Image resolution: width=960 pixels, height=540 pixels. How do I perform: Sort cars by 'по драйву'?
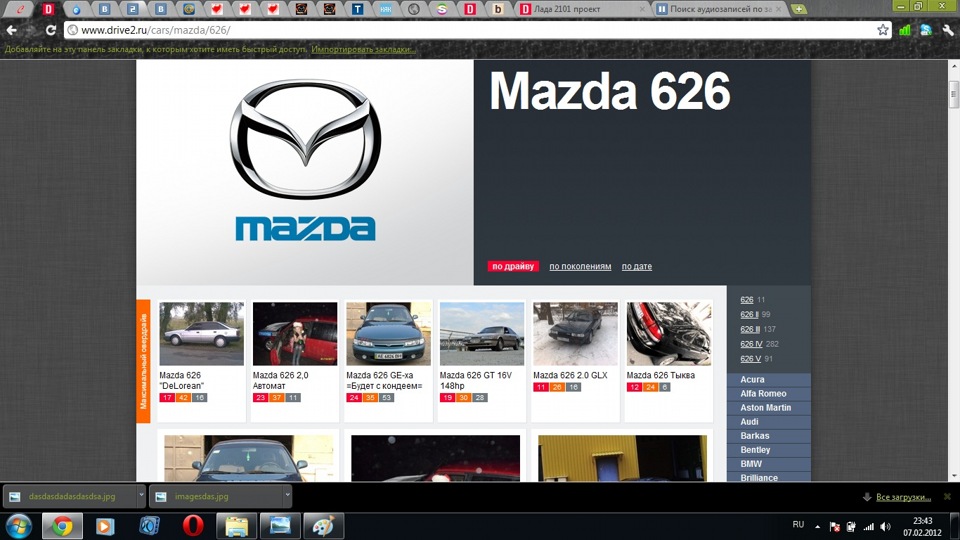click(x=513, y=266)
